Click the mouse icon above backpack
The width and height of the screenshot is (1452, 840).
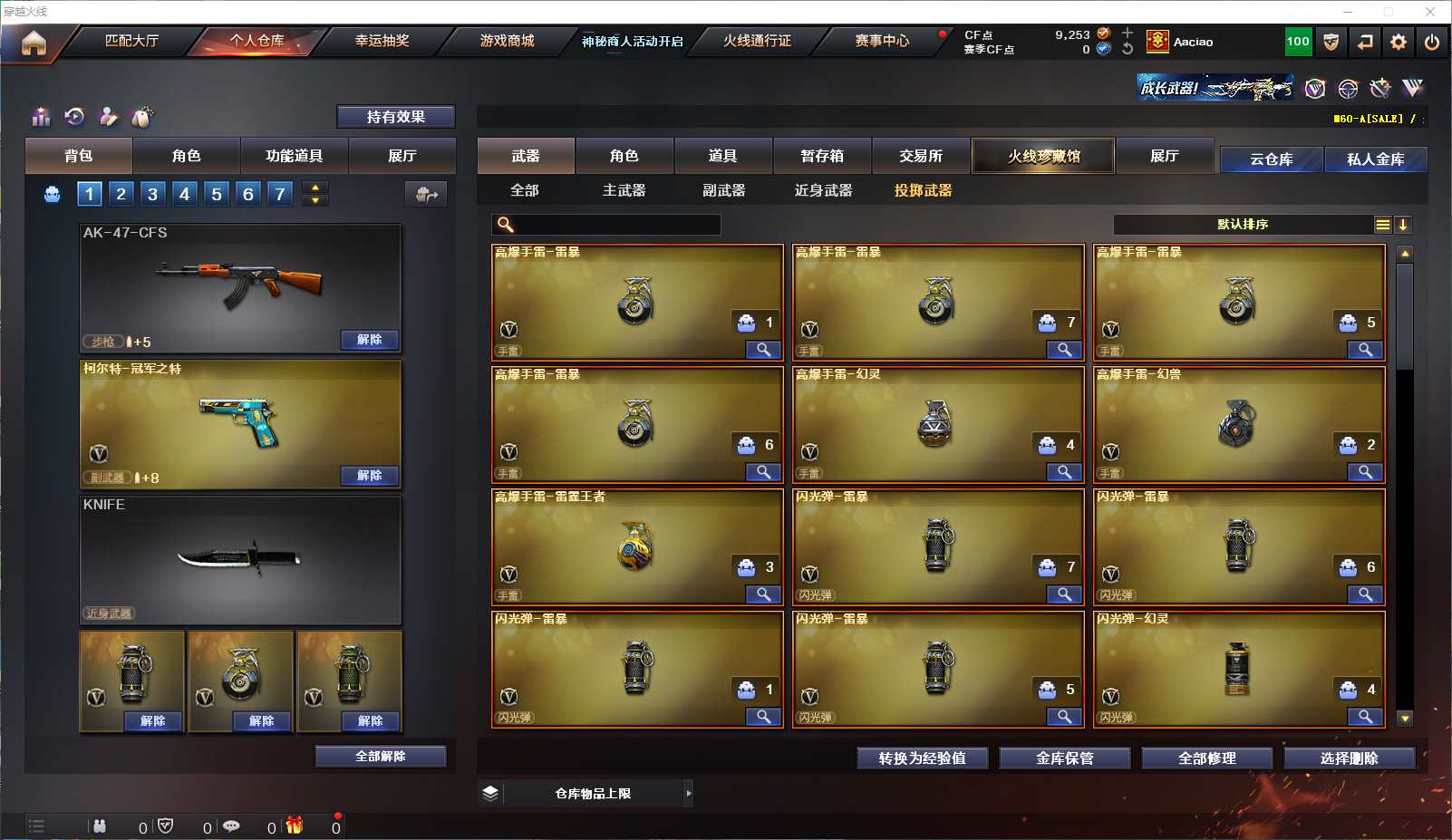[x=142, y=117]
